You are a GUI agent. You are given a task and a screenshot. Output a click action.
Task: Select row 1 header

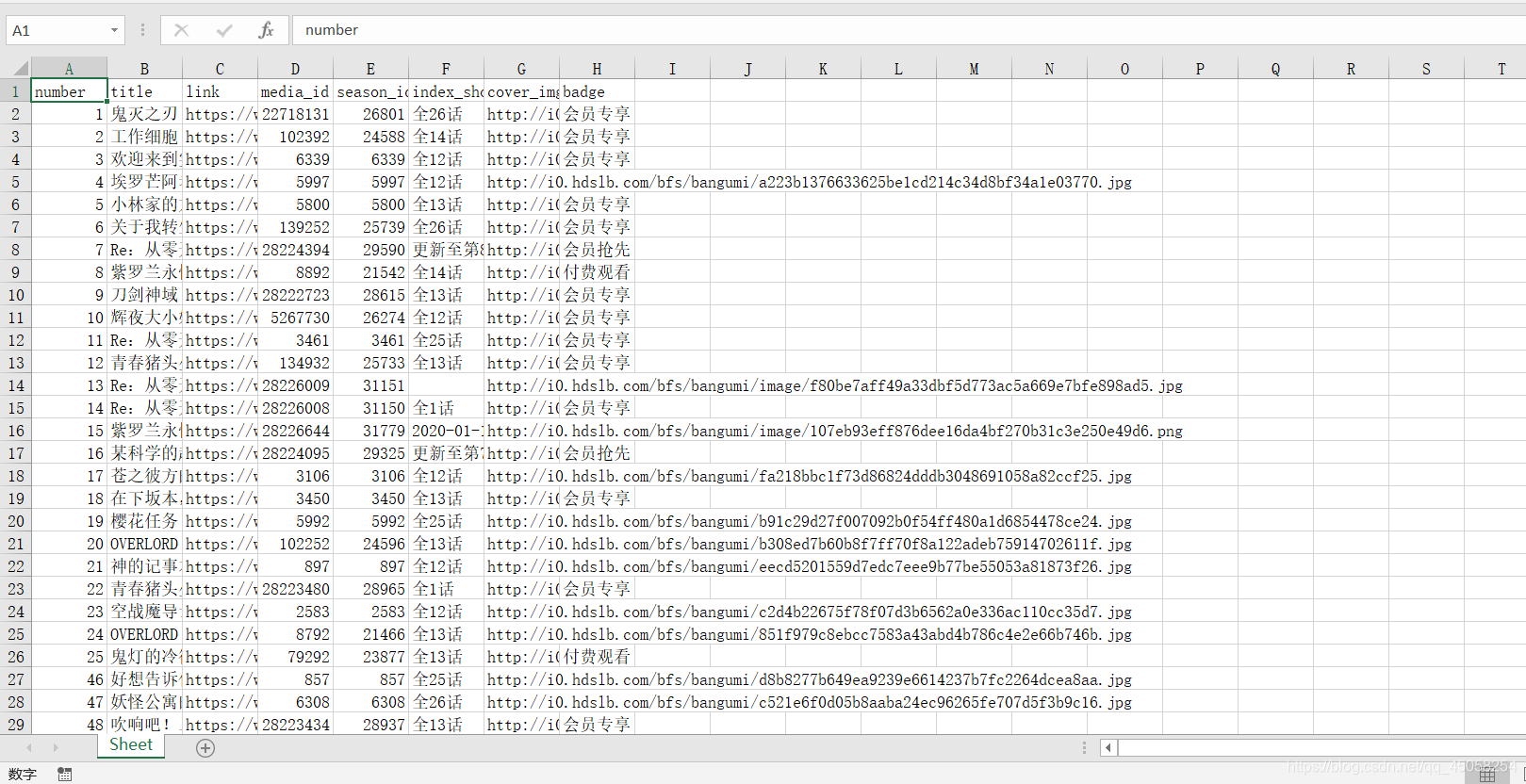click(x=15, y=91)
